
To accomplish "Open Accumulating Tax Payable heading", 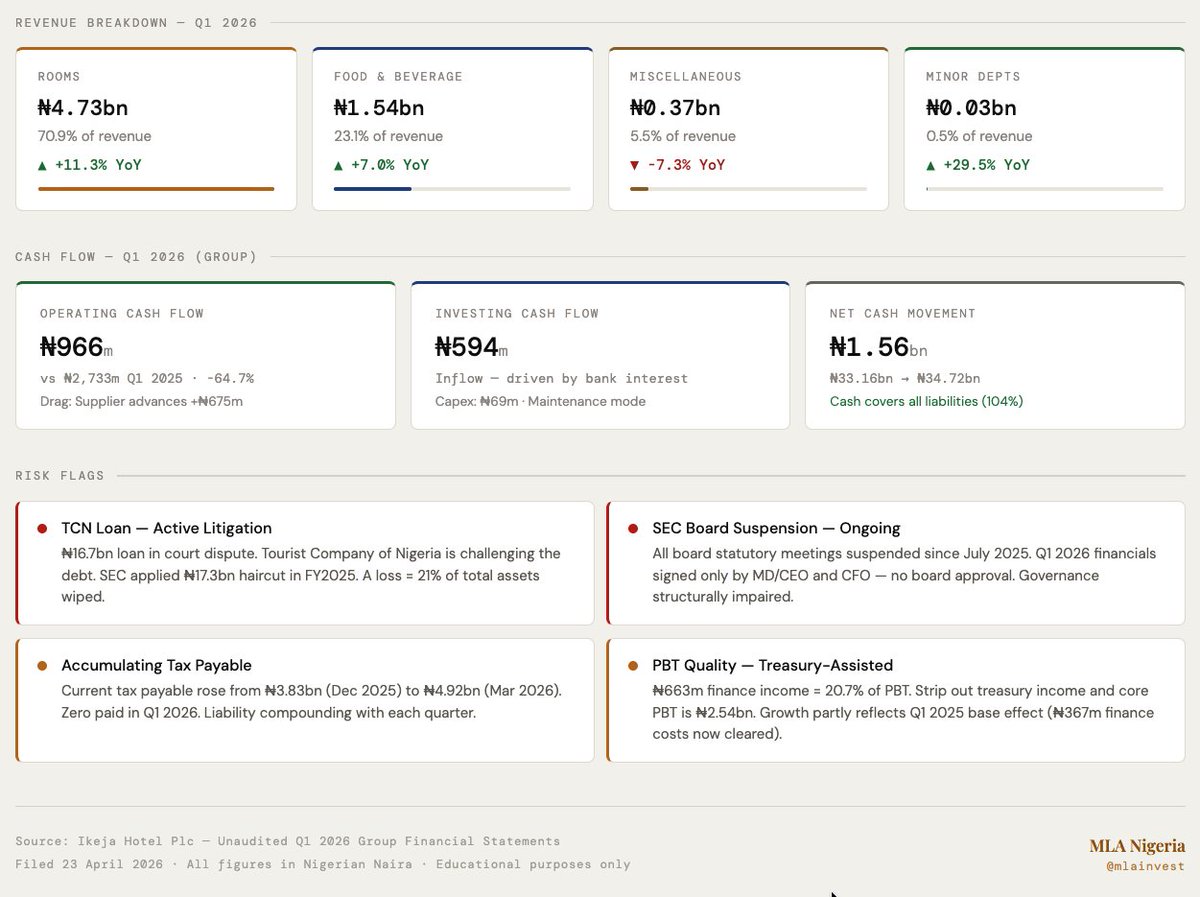I will click(156, 665).
